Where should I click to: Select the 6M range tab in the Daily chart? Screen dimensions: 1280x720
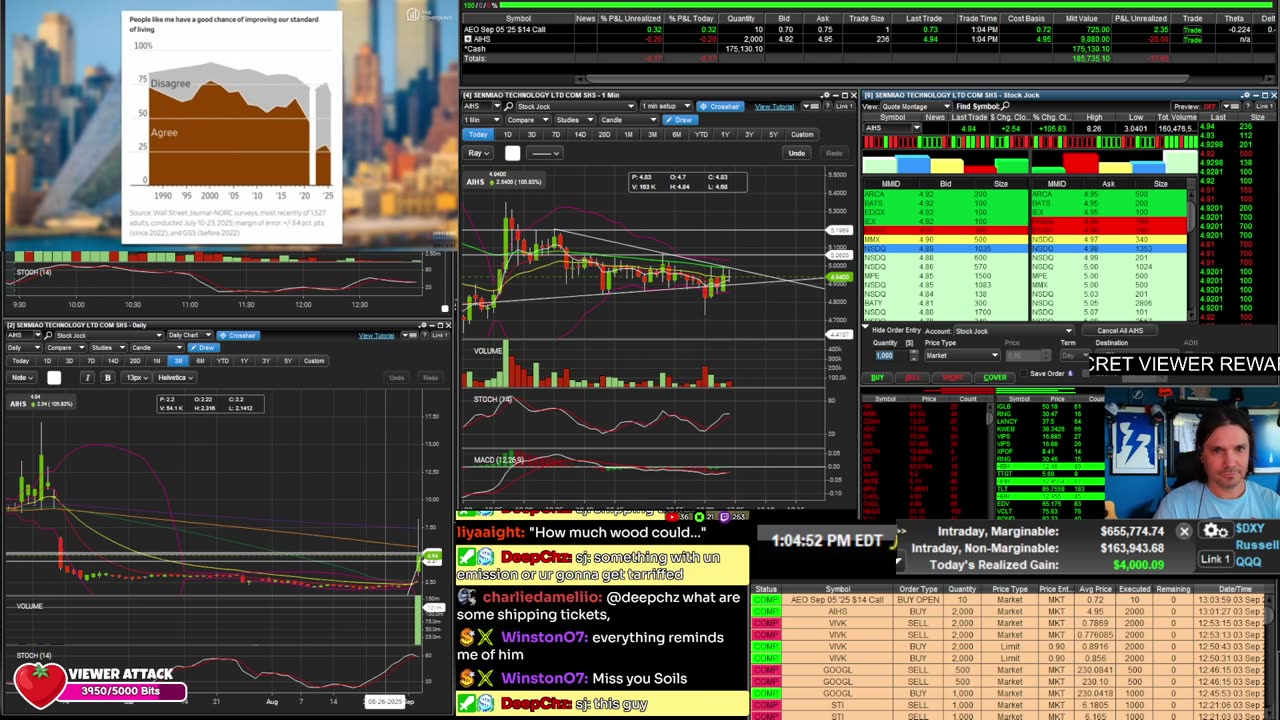200,360
